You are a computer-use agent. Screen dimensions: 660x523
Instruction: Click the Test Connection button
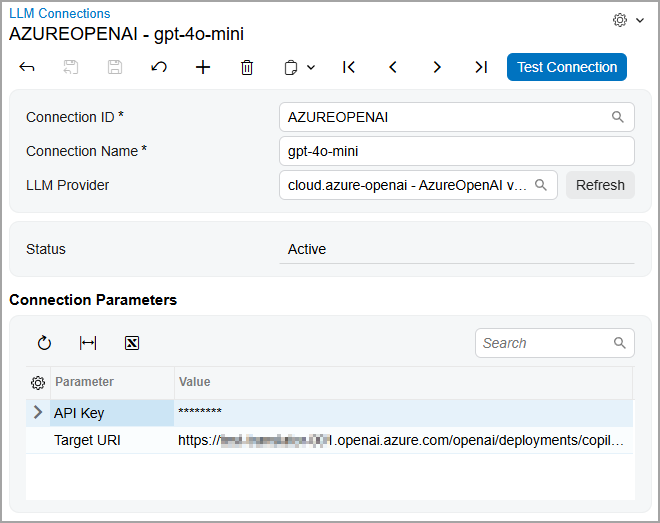[x=566, y=67]
